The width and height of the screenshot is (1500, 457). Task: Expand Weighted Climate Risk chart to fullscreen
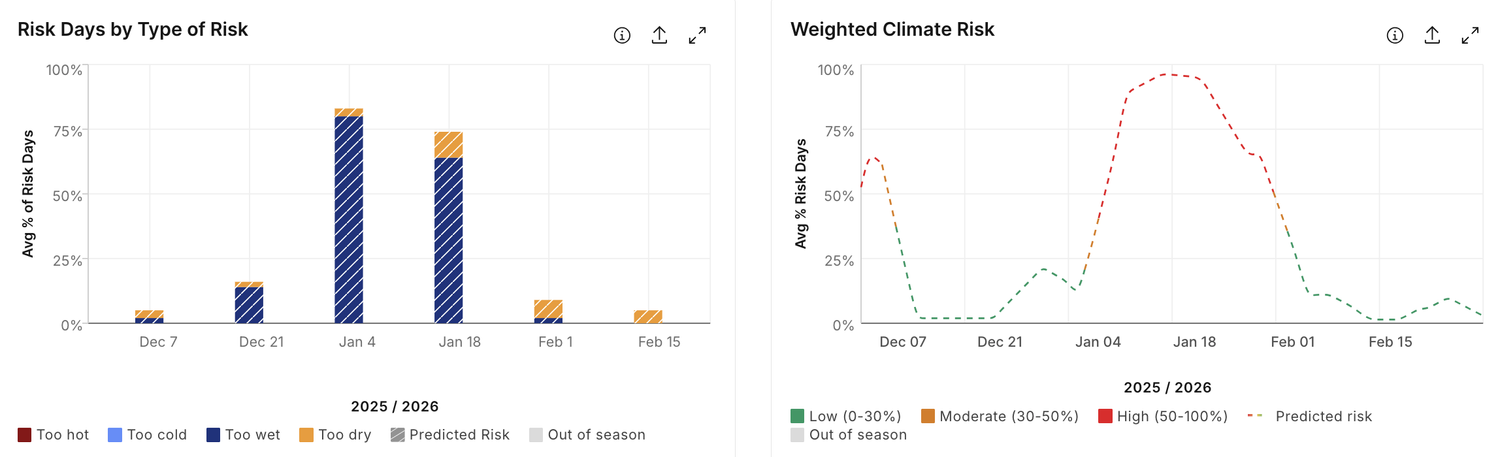(1470, 36)
